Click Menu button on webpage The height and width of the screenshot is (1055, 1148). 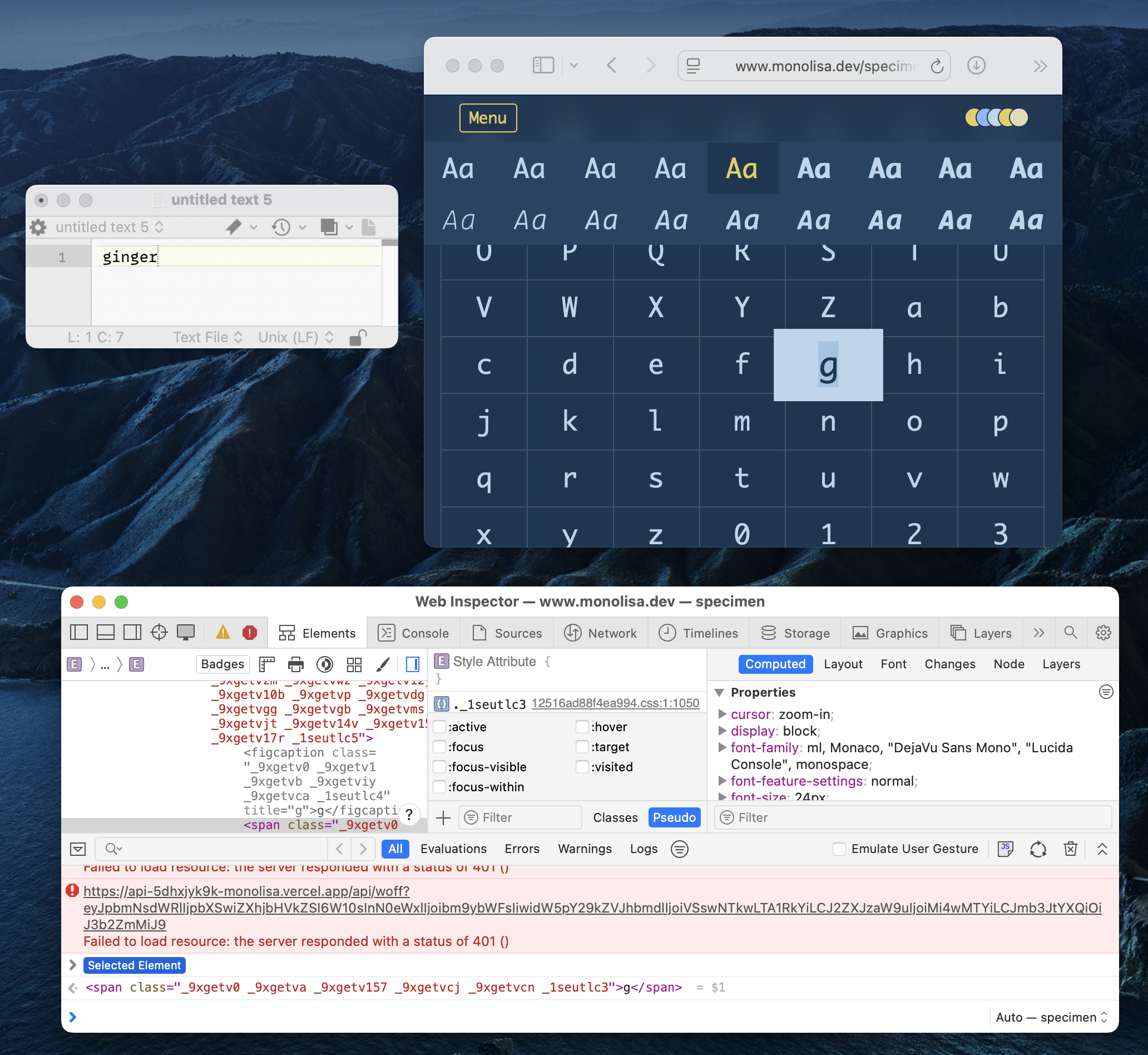(x=488, y=117)
